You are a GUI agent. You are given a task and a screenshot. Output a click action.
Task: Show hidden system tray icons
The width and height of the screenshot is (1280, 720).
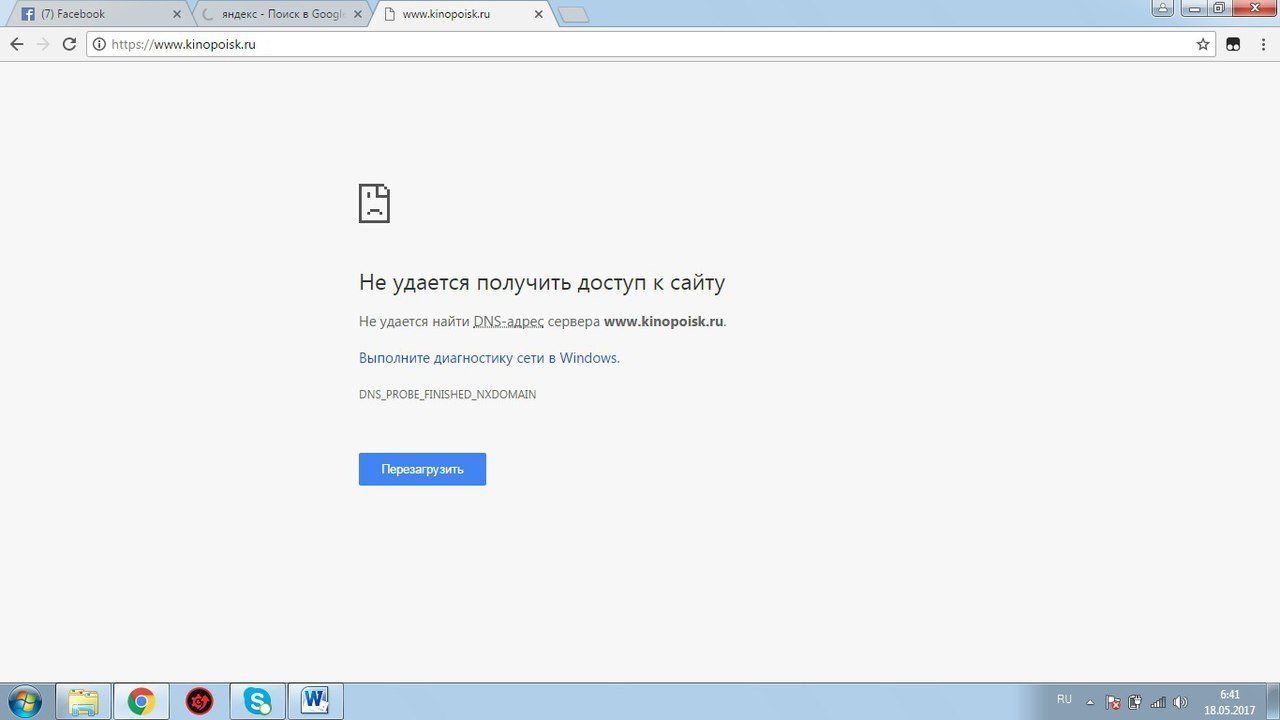coord(1090,702)
